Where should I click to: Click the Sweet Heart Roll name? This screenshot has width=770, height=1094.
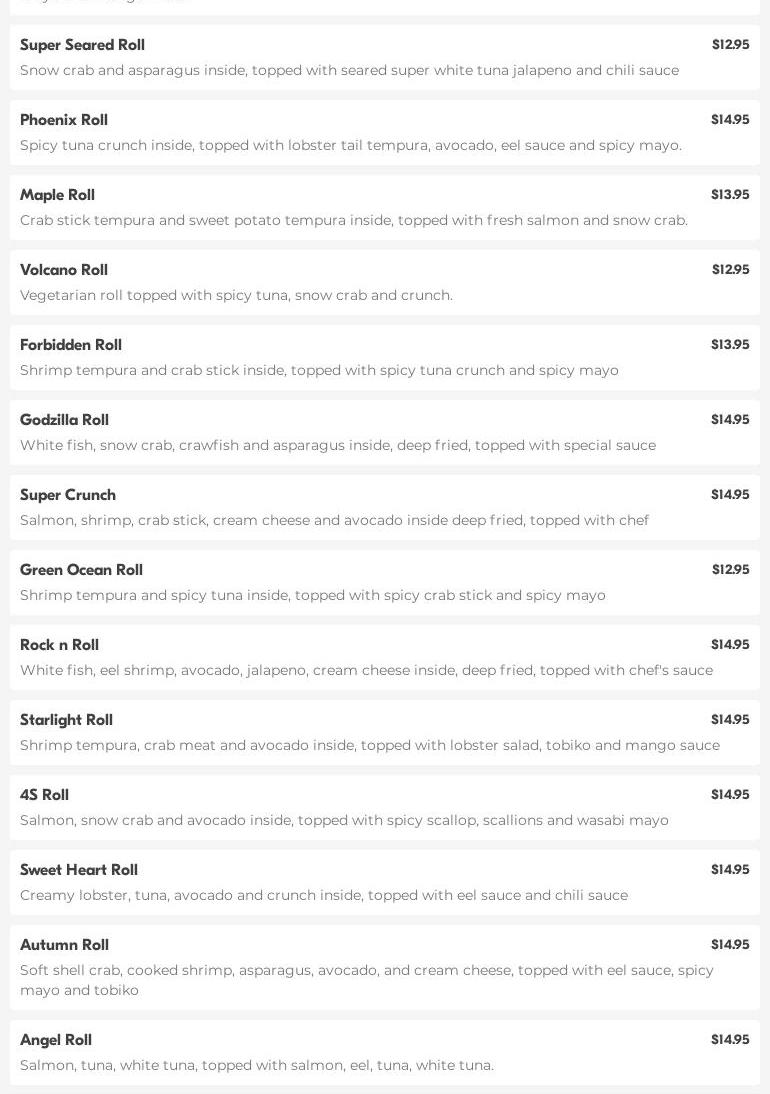(79, 870)
